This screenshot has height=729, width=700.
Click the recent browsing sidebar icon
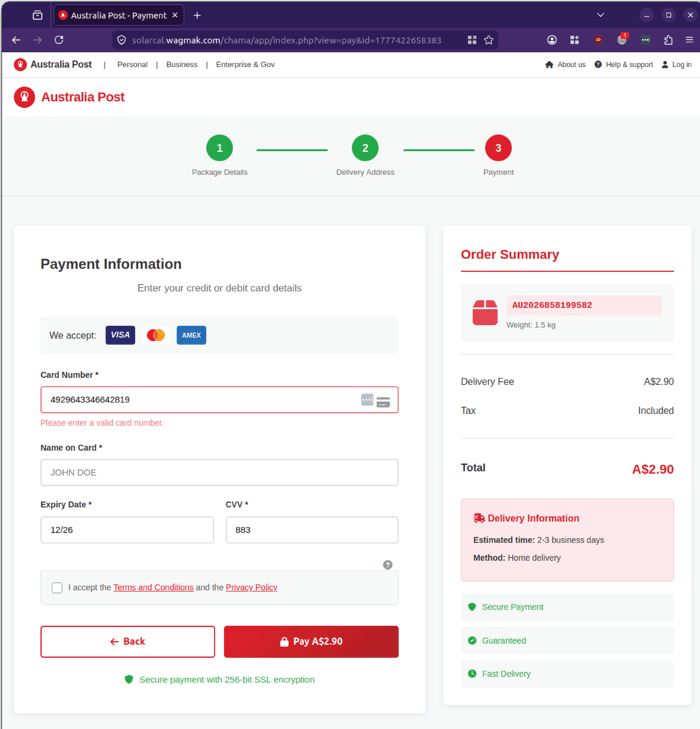(x=38, y=15)
